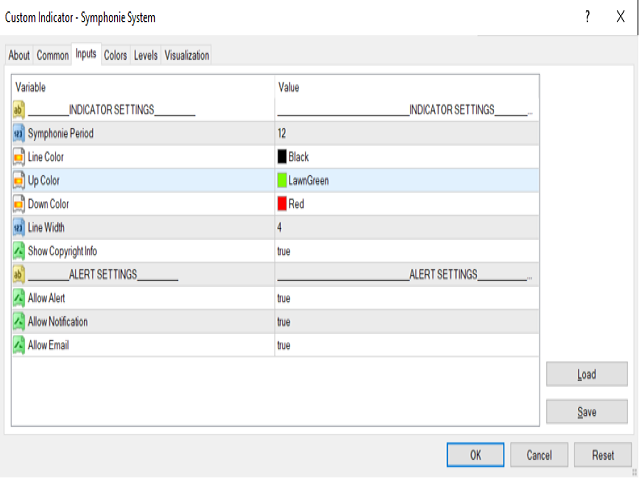Click the INDICATOR SETTINGS value cell
640x480 pixels.
[407, 110]
